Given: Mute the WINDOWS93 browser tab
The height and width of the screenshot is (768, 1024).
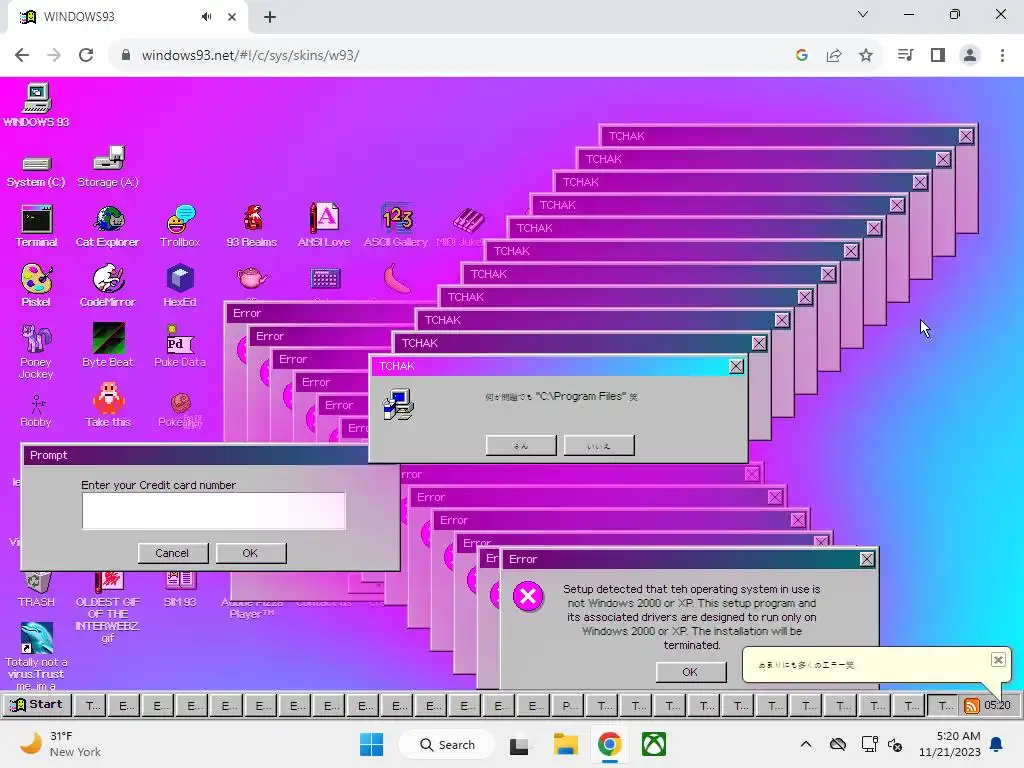Looking at the screenshot, I should [x=207, y=17].
